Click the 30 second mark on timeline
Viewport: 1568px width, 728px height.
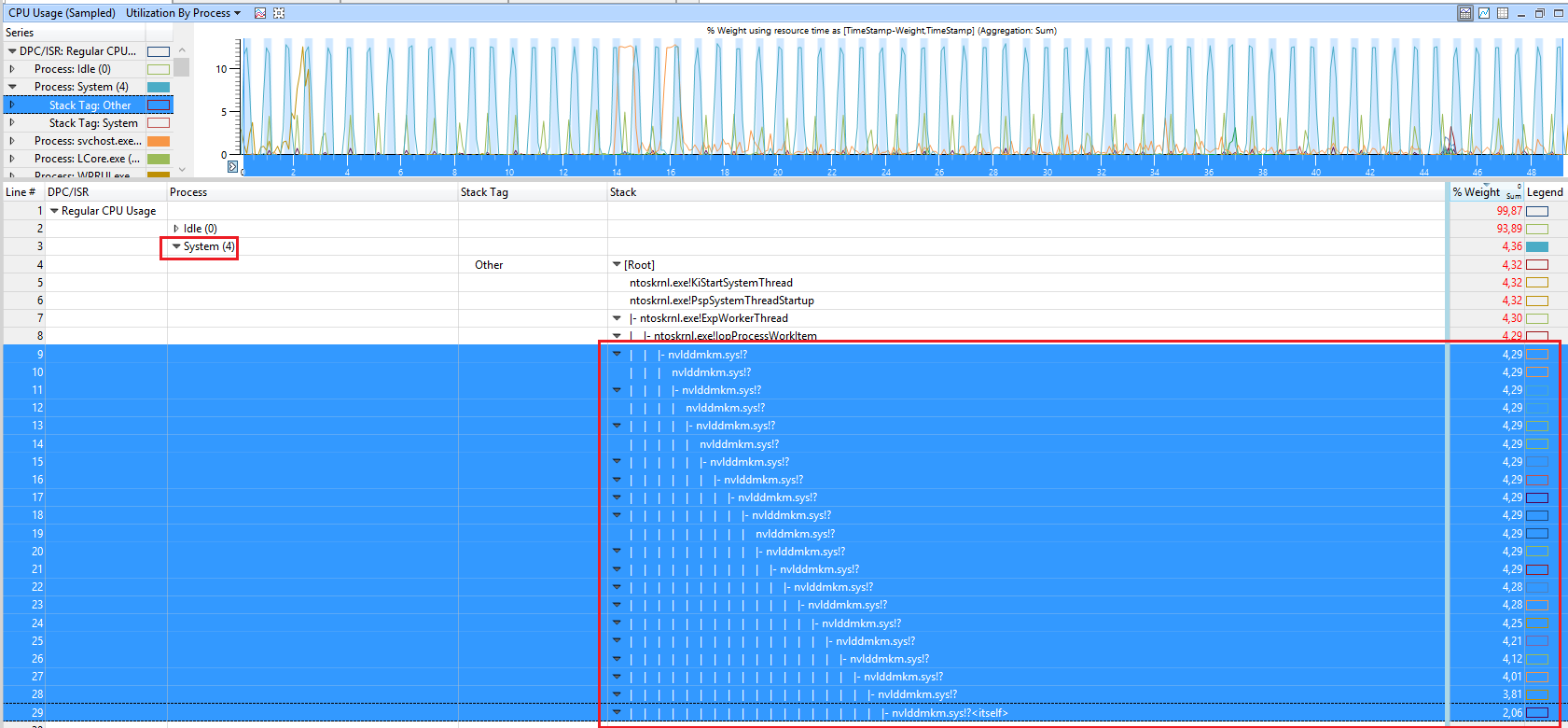point(1048,172)
